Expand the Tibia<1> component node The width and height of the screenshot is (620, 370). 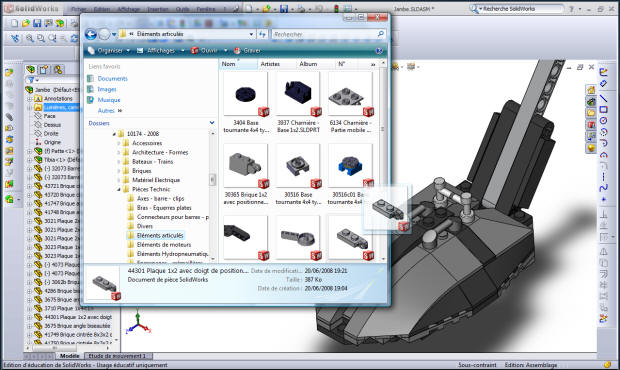pos(30,160)
